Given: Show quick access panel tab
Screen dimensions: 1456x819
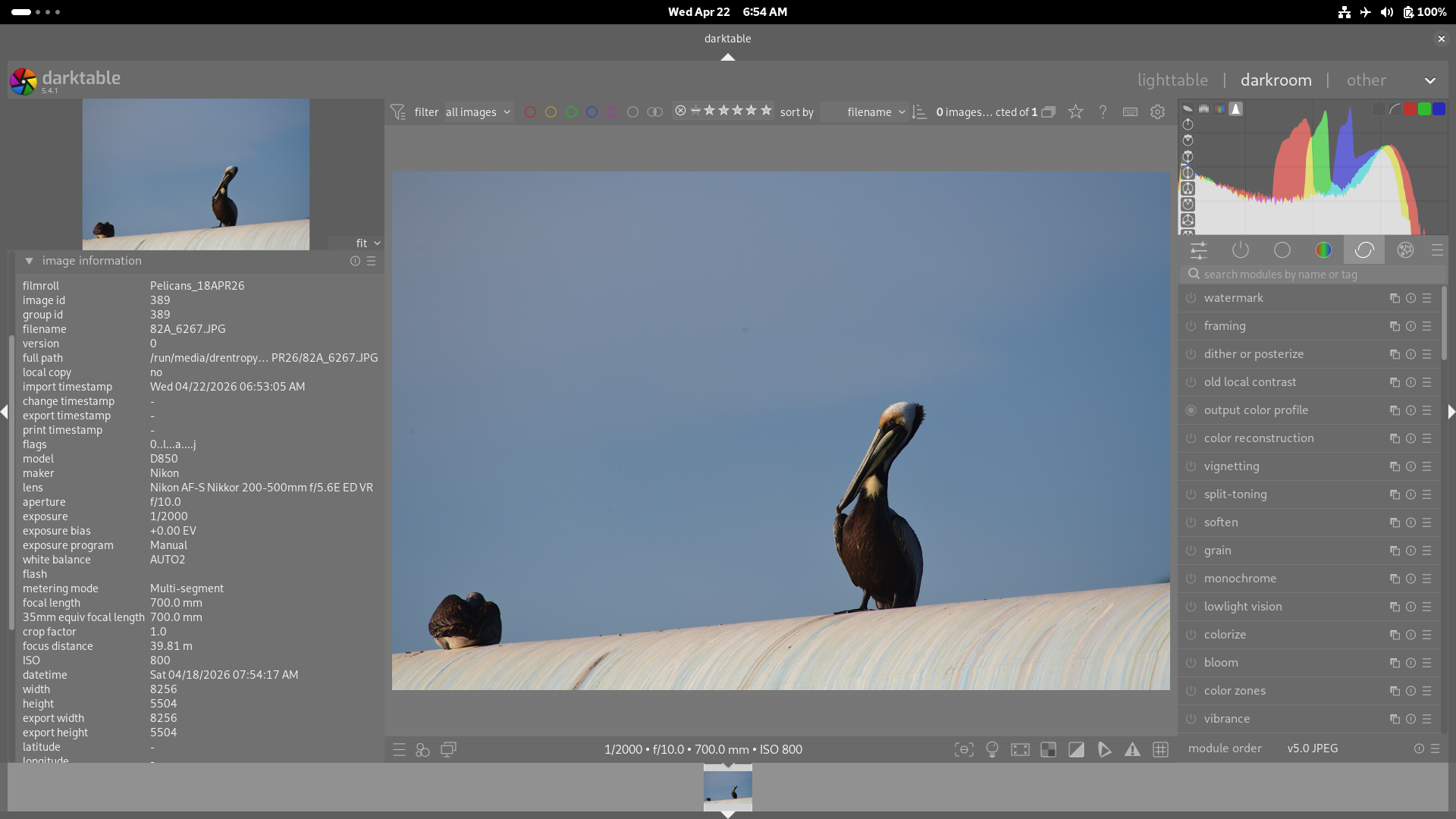Looking at the screenshot, I should click(x=1199, y=250).
